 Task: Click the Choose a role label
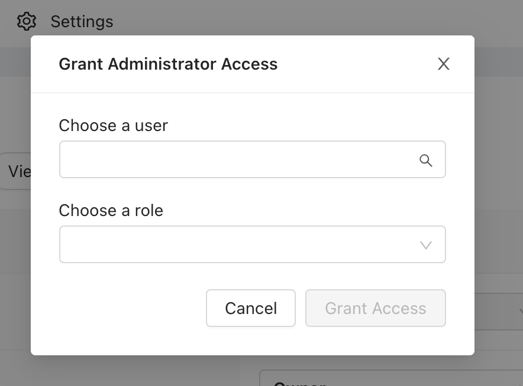coord(111,211)
